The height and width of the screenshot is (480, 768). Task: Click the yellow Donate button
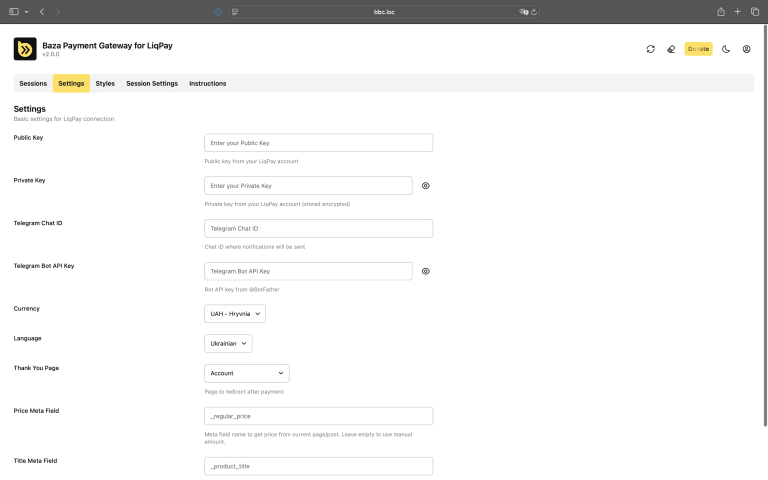point(698,49)
